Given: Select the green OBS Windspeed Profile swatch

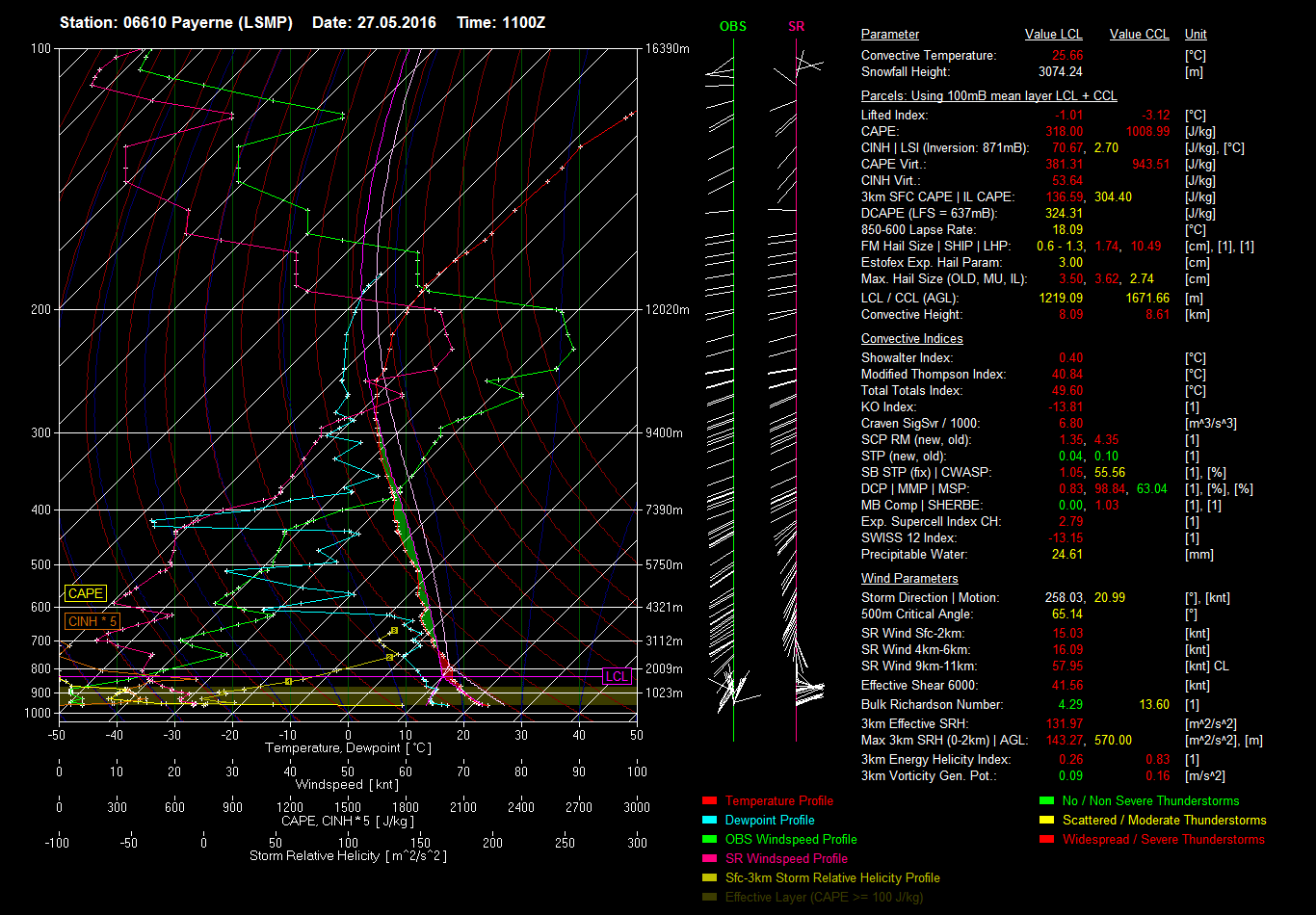Looking at the screenshot, I should pyautogui.click(x=710, y=839).
